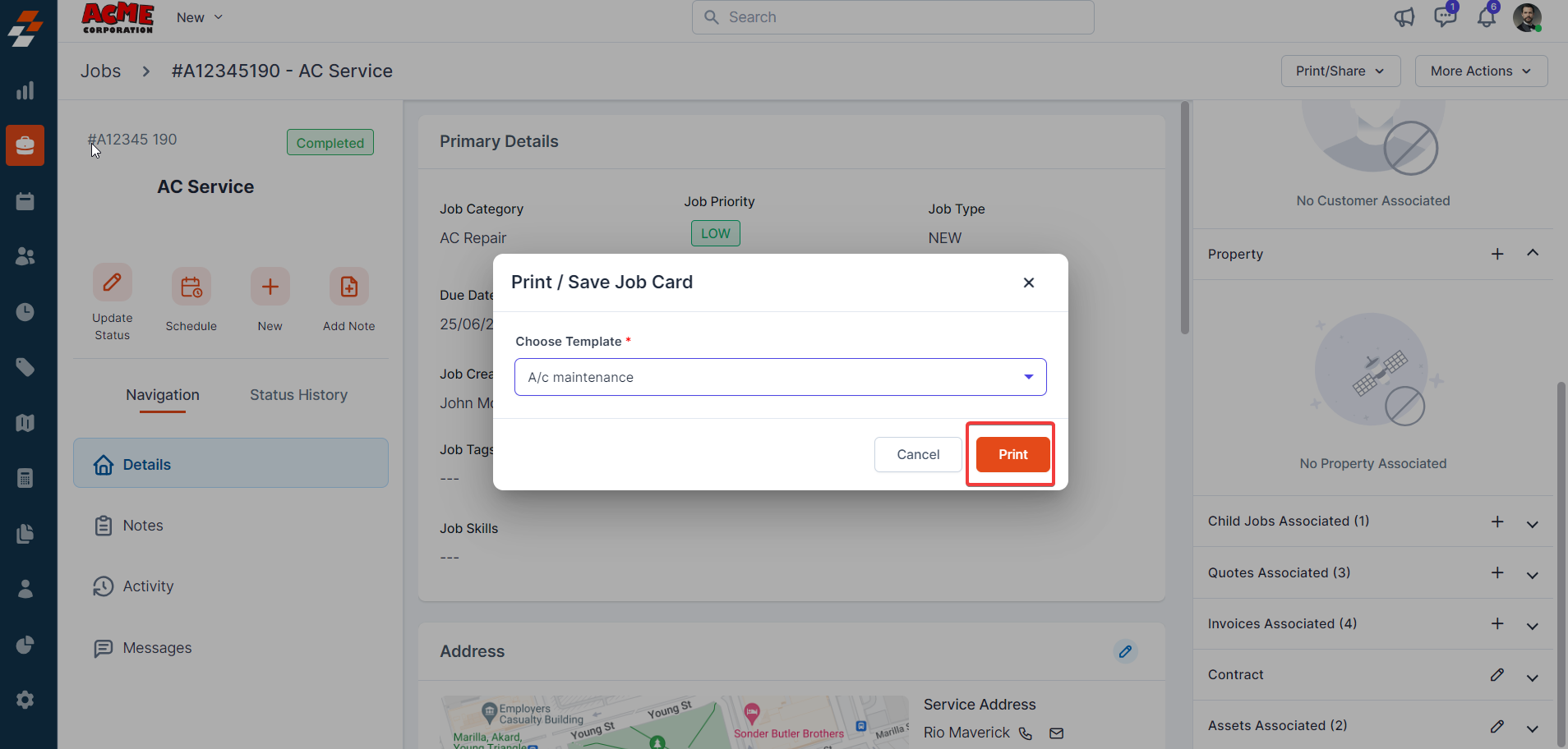Open the notifications bell icon
The width and height of the screenshot is (1568, 749).
tap(1486, 17)
